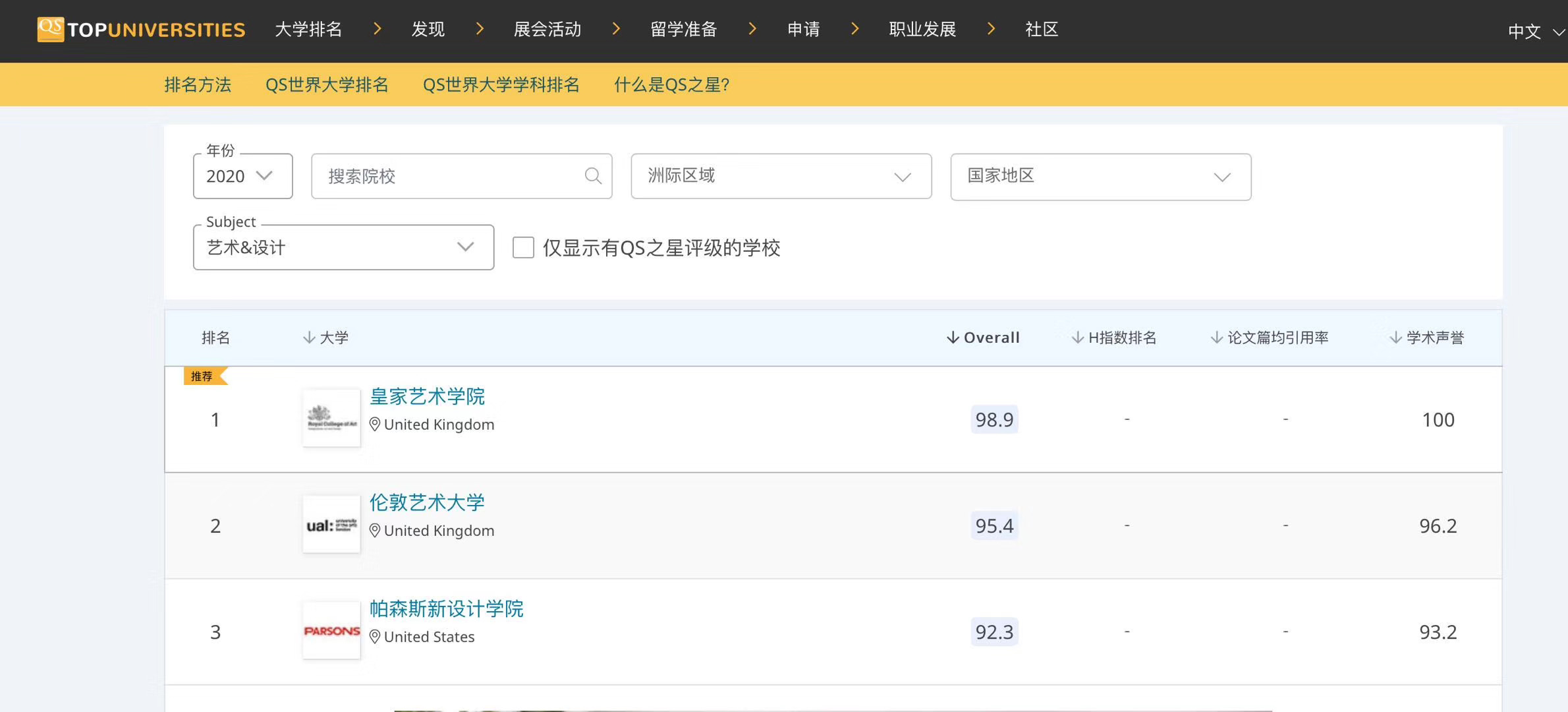Sort by 学术声誉 column

[x=1427, y=338]
